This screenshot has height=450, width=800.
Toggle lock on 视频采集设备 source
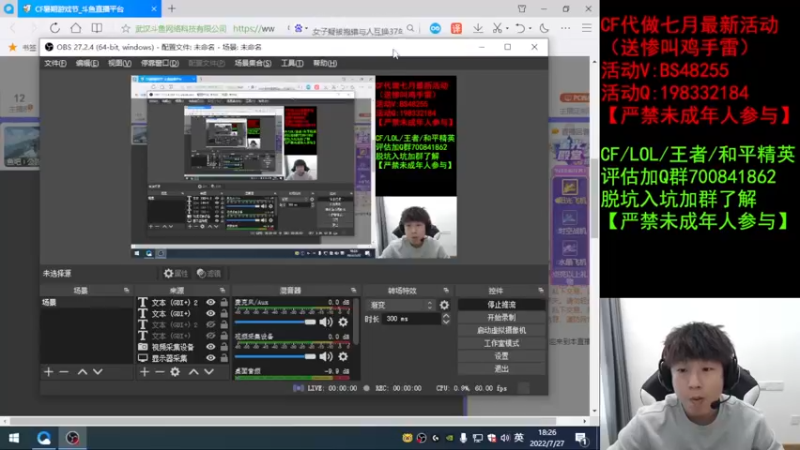224,347
